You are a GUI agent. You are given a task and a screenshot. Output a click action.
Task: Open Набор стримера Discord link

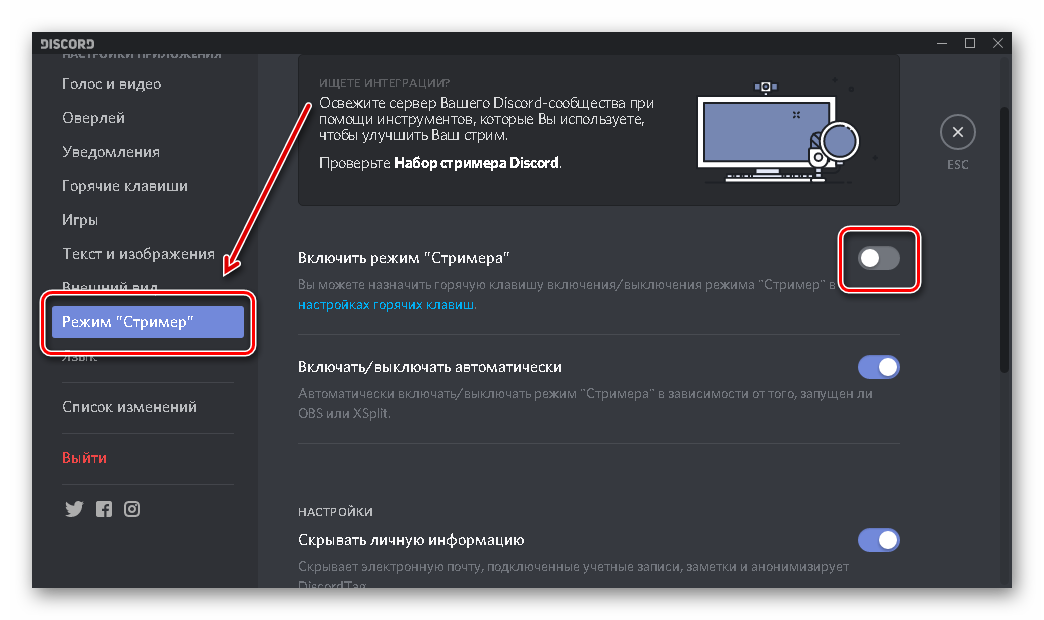477,162
